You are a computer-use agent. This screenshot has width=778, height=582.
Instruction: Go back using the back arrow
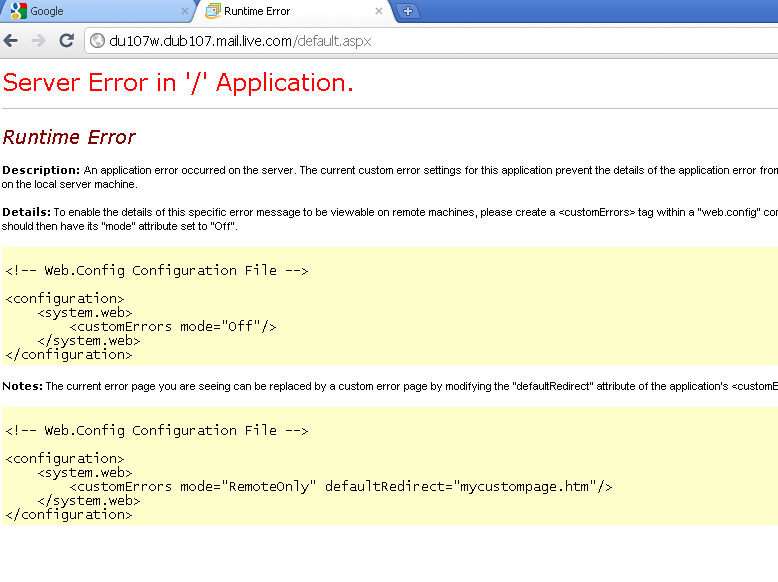pos(10,41)
